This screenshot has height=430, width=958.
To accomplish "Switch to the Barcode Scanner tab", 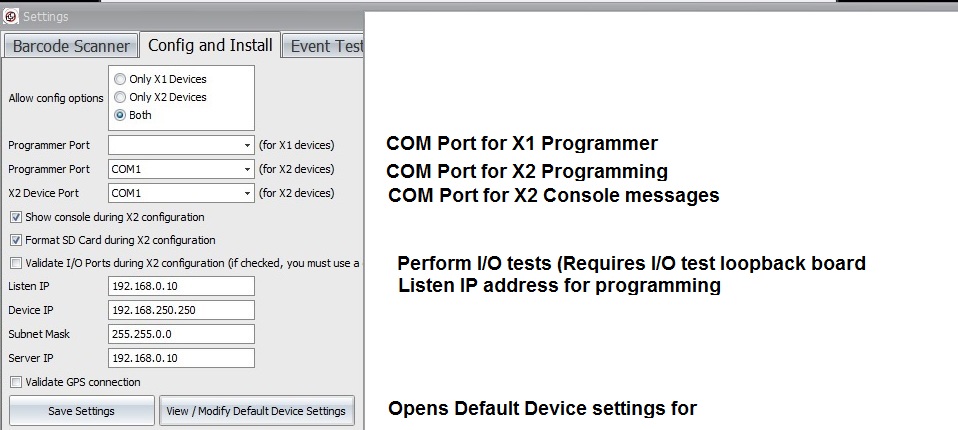I will tap(71, 46).
